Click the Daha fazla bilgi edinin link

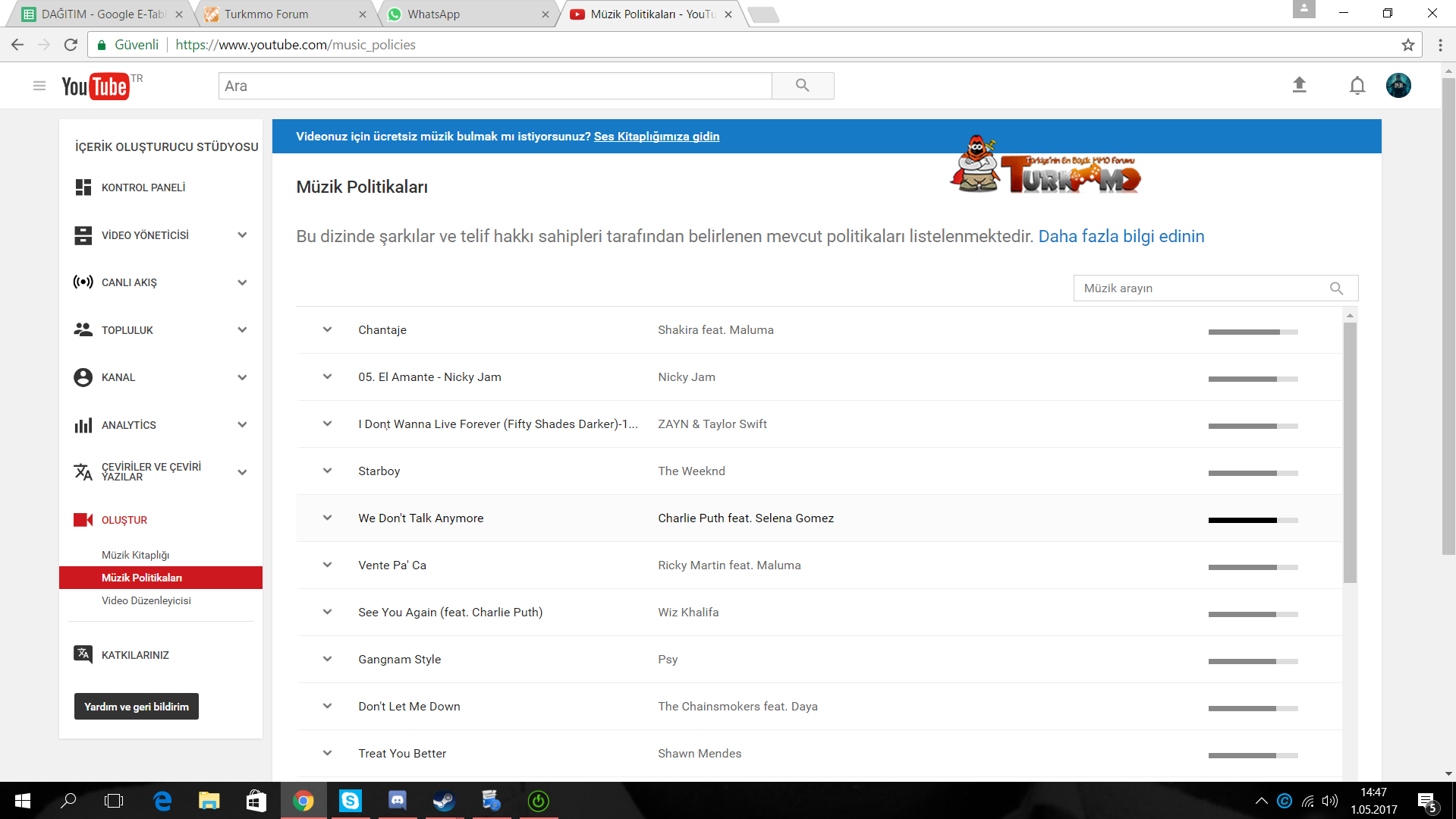pyautogui.click(x=1121, y=236)
